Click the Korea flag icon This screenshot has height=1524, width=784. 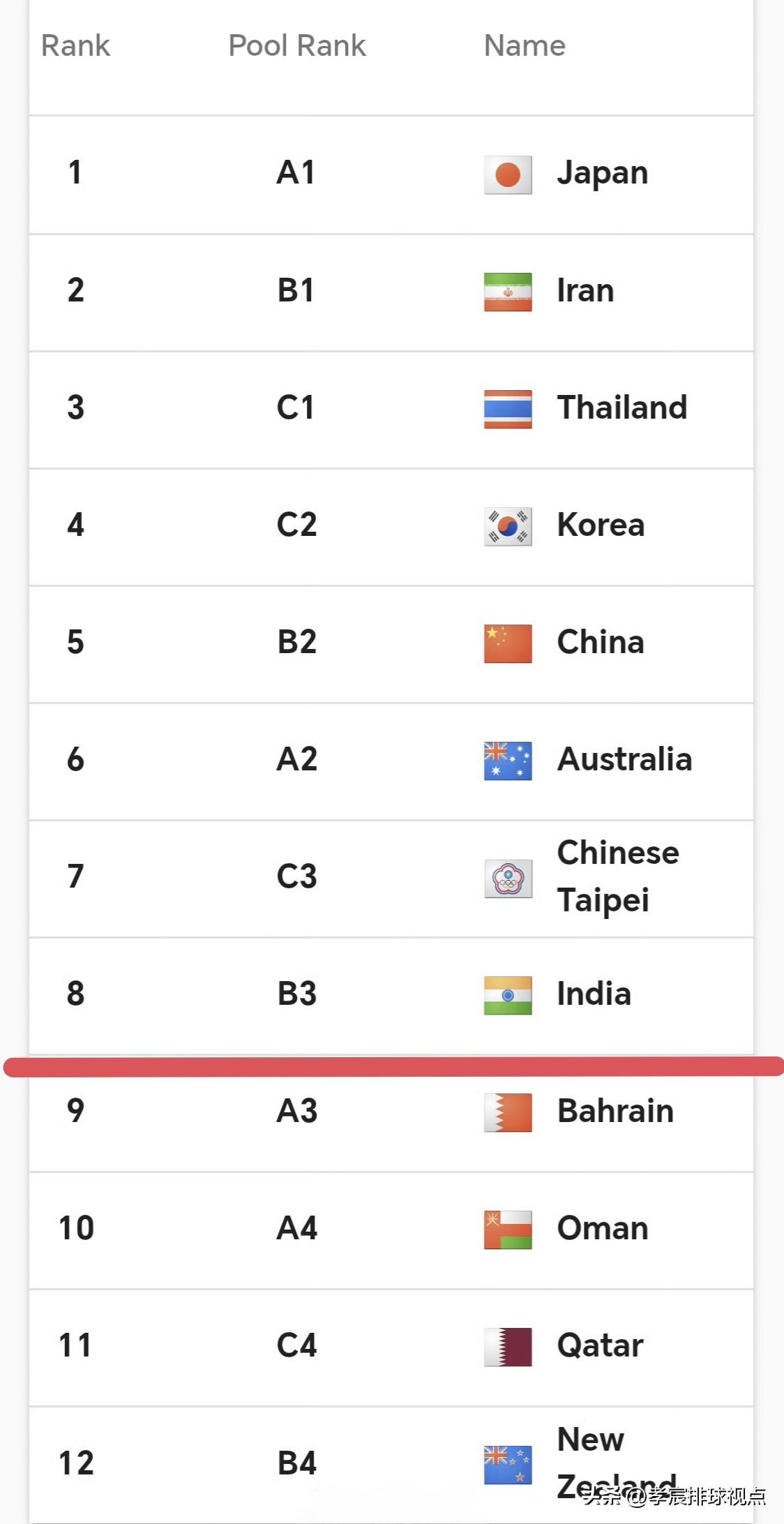pyautogui.click(x=508, y=526)
